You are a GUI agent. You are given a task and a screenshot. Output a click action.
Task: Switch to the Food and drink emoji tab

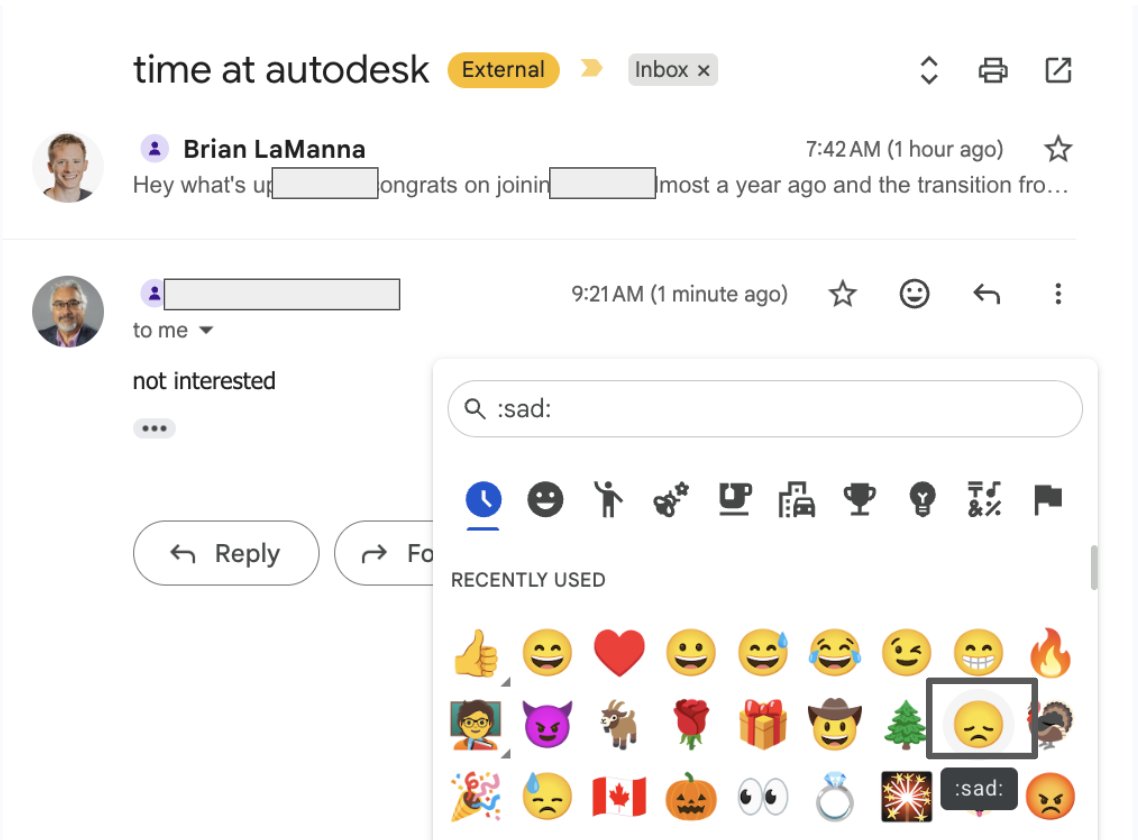(734, 499)
